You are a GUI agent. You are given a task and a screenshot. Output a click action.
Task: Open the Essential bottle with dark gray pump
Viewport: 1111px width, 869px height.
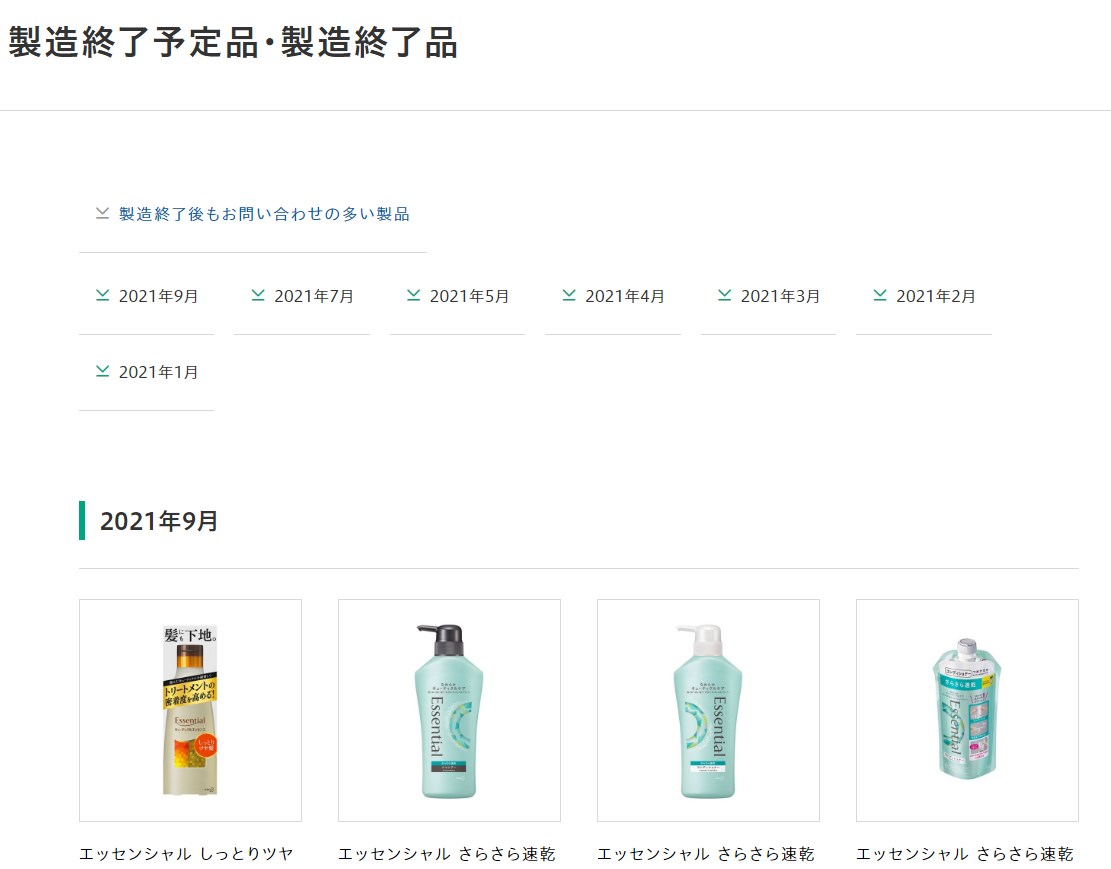pyautogui.click(x=449, y=710)
